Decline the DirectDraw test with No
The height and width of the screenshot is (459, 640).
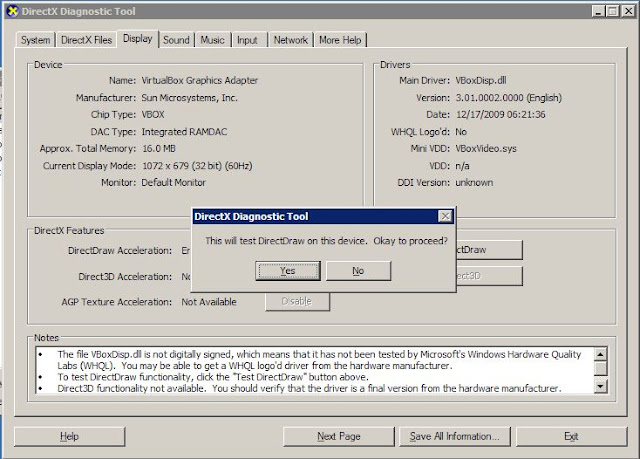[358, 271]
